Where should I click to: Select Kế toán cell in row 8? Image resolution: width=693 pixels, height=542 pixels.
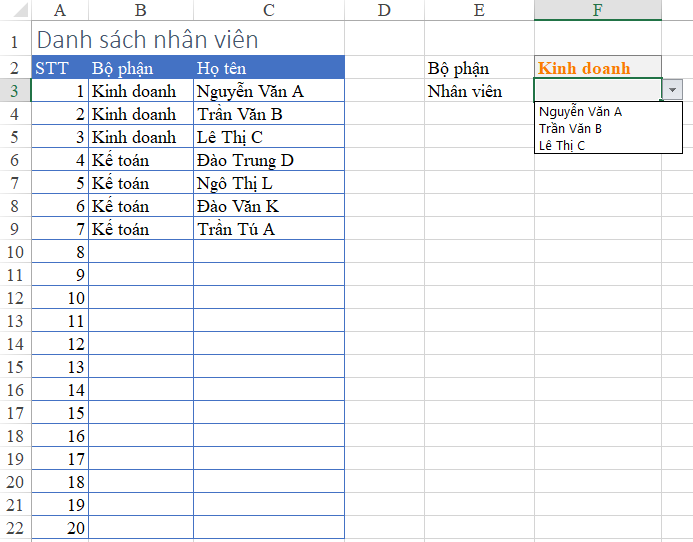[141, 206]
